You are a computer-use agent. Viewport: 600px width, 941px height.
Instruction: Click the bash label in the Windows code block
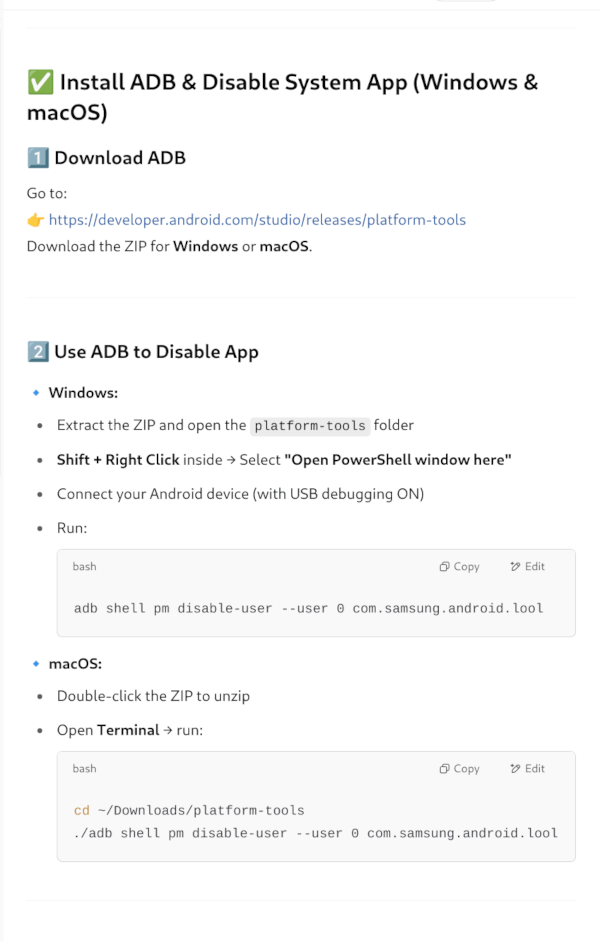[85, 567]
